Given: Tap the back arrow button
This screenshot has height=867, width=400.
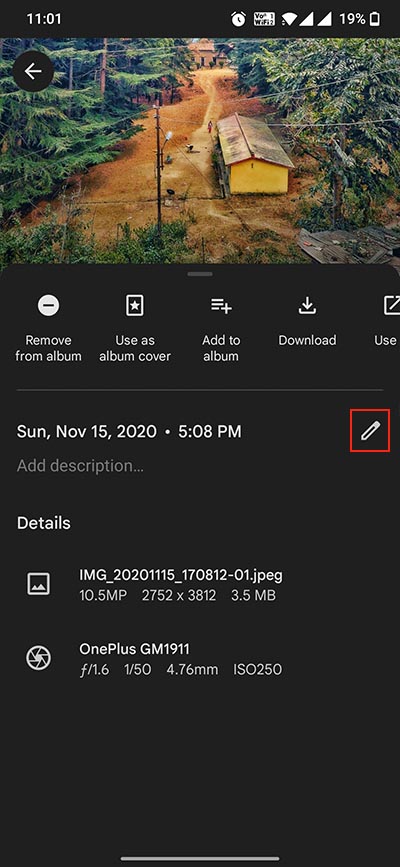Looking at the screenshot, I should pos(33,71).
